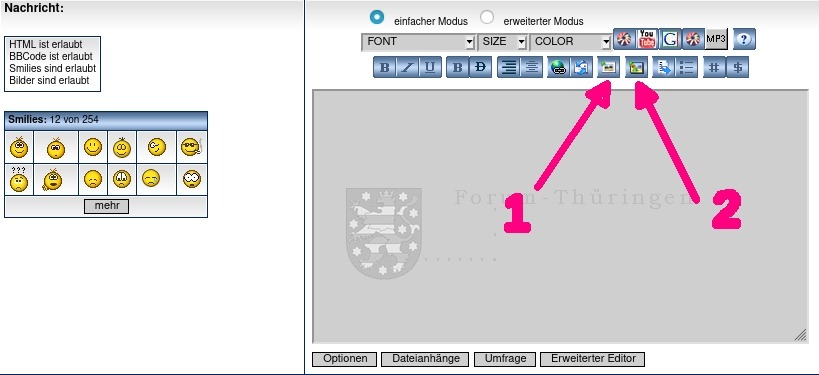Open the SIZE dropdown
Screen dimensions: 819x375
[502, 42]
